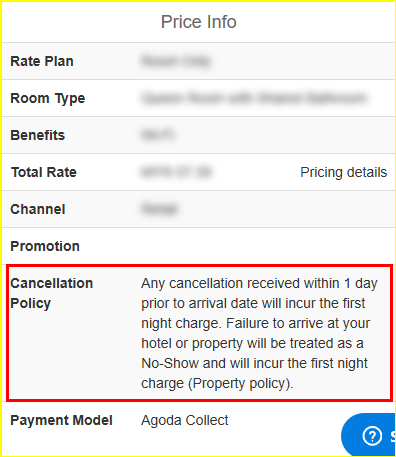Select the Promotion label

[45, 246]
